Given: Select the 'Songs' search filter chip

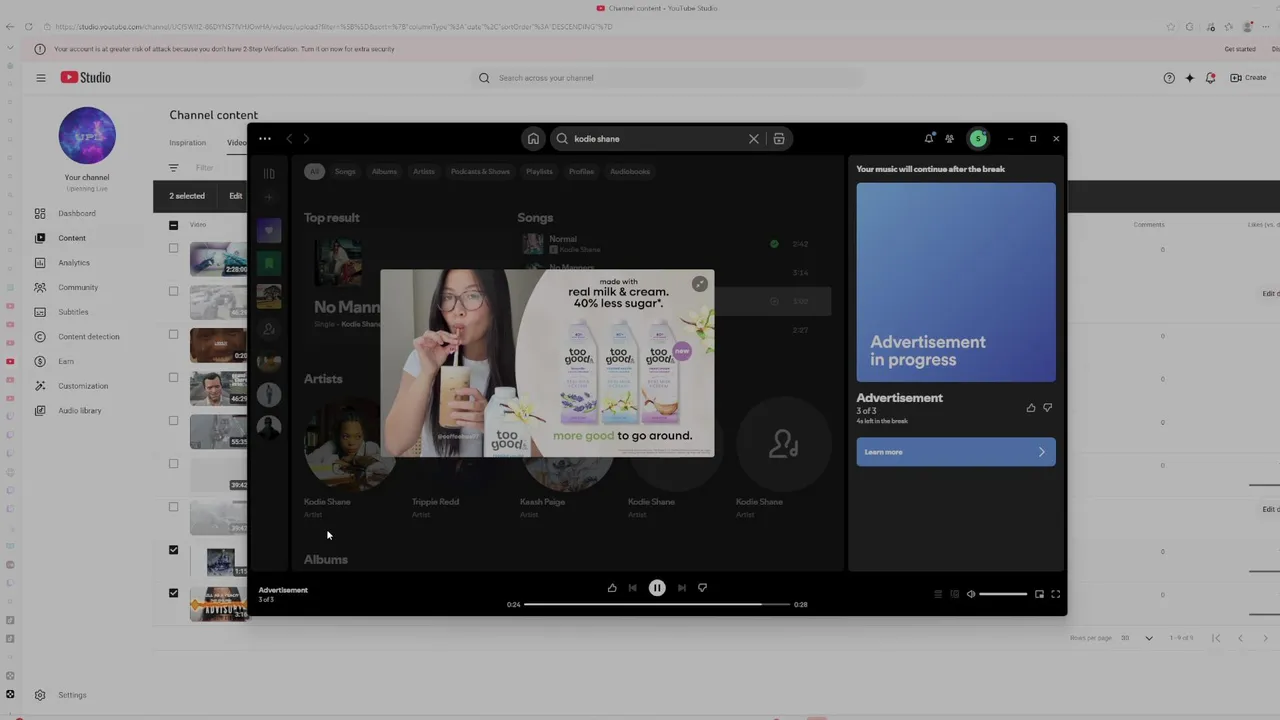Looking at the screenshot, I should click(x=345, y=171).
